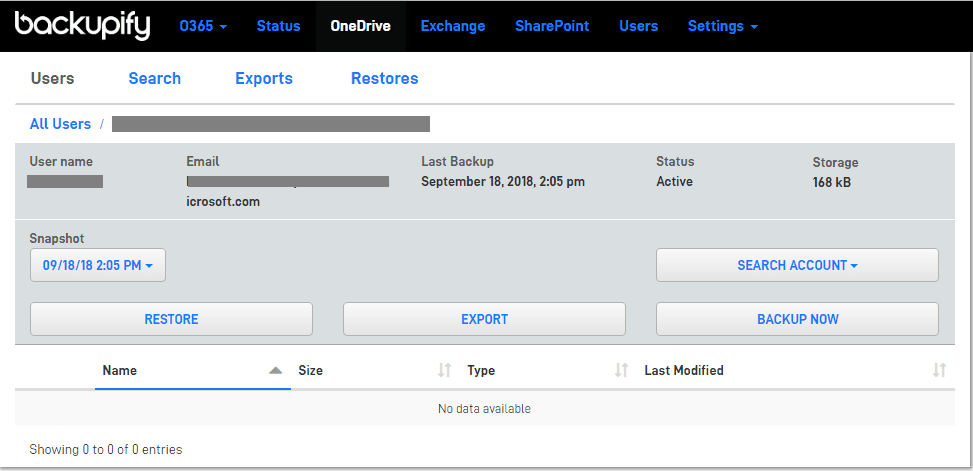
Task: Select the 168 kB storage value
Action: point(832,183)
